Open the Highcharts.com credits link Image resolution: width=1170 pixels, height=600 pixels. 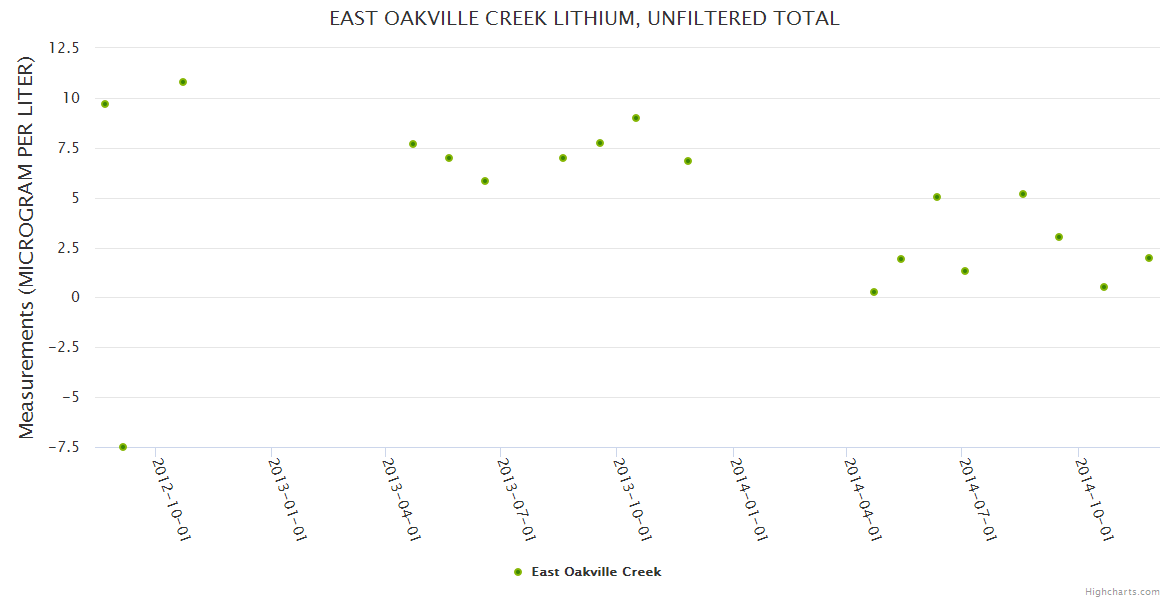pyautogui.click(x=1122, y=592)
